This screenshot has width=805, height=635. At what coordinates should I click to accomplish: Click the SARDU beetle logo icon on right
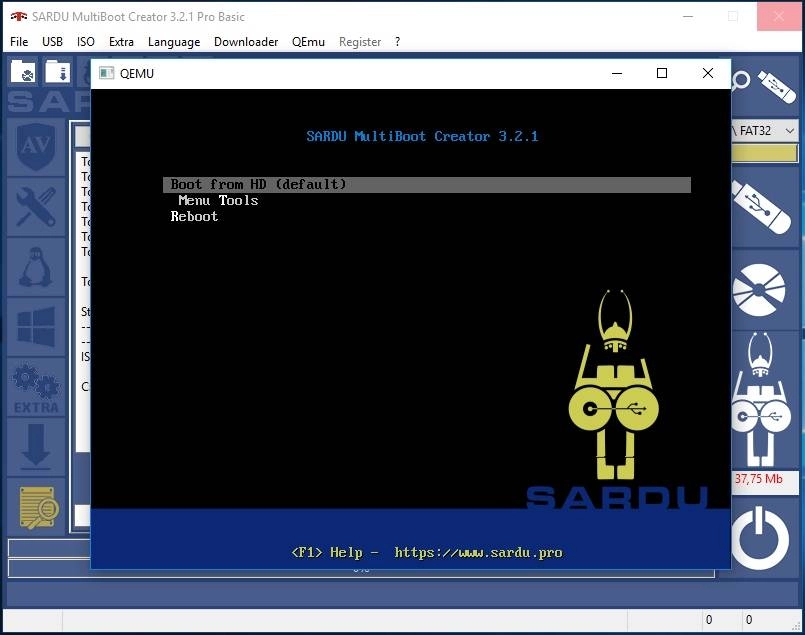coord(759,399)
